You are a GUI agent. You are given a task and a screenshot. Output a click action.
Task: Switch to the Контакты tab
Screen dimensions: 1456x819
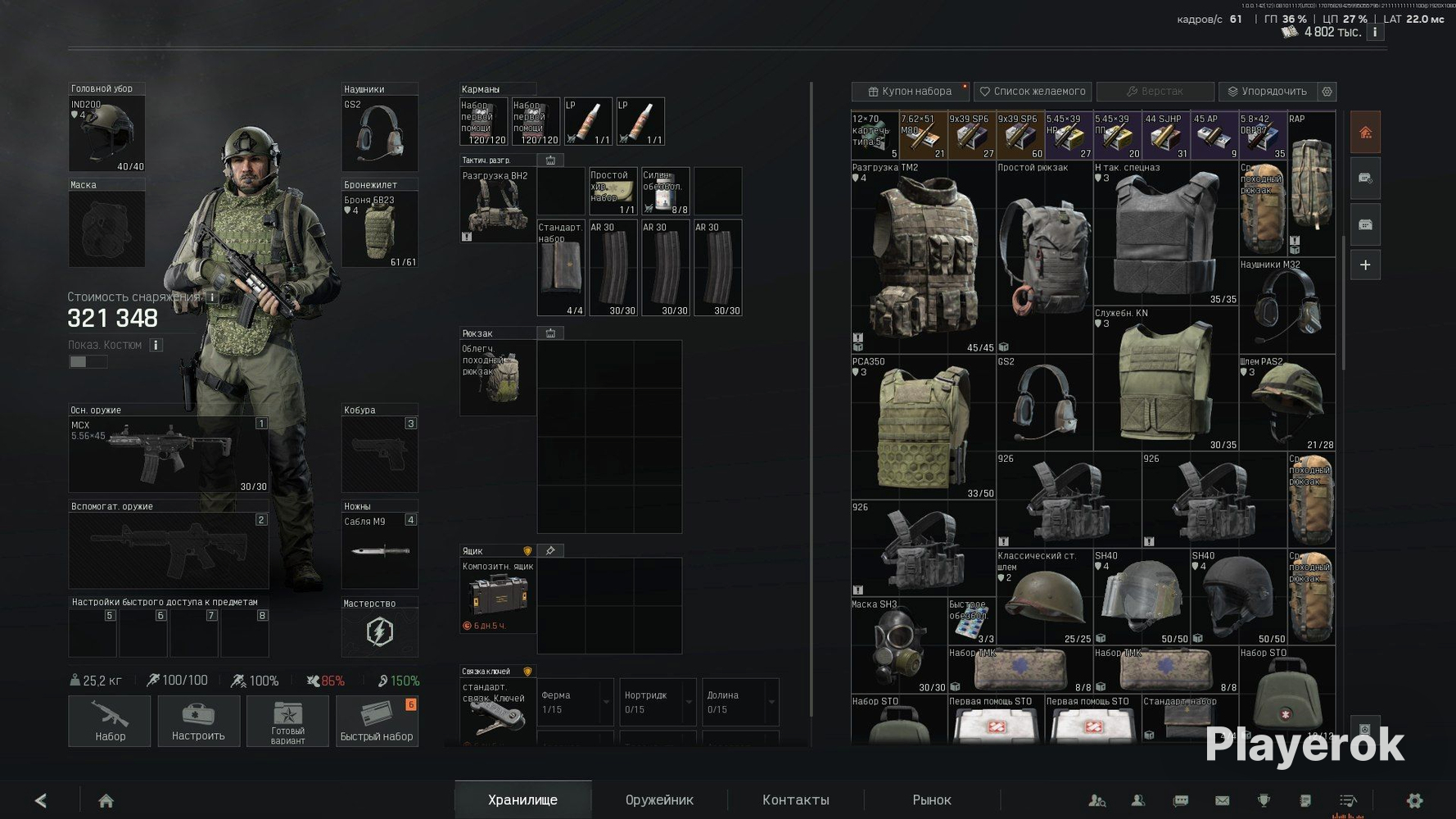point(796,800)
